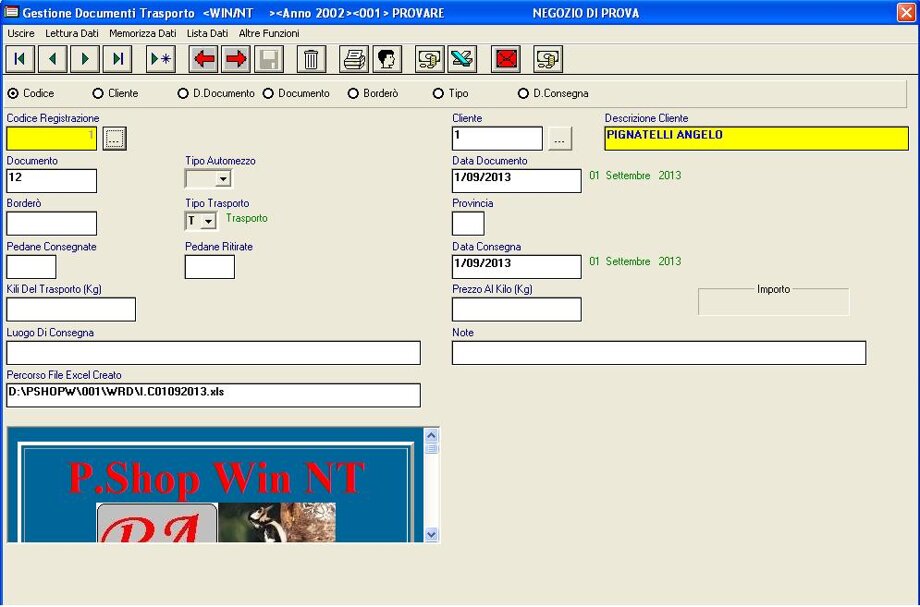Click the new record button with asterisk
This screenshot has width=920, height=607.
click(x=161, y=60)
